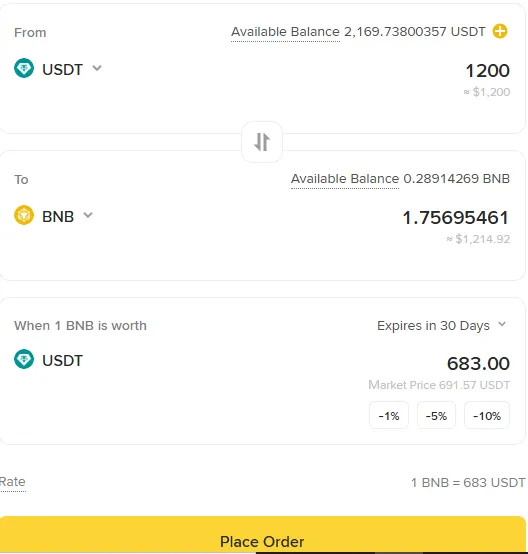Click the Place Order button
This screenshot has width=528, height=554.
click(263, 535)
